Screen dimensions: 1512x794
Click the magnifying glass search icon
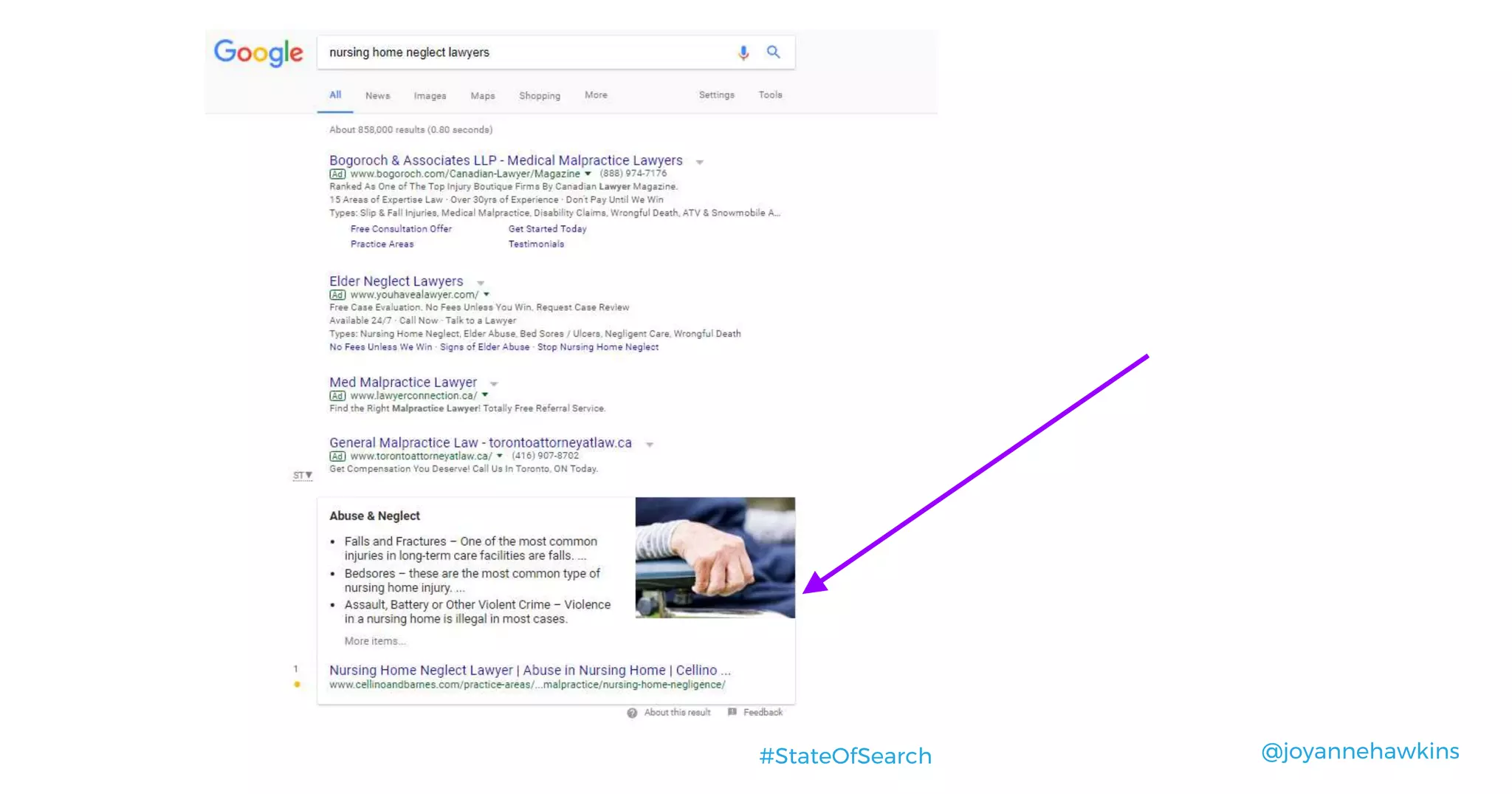click(x=773, y=52)
